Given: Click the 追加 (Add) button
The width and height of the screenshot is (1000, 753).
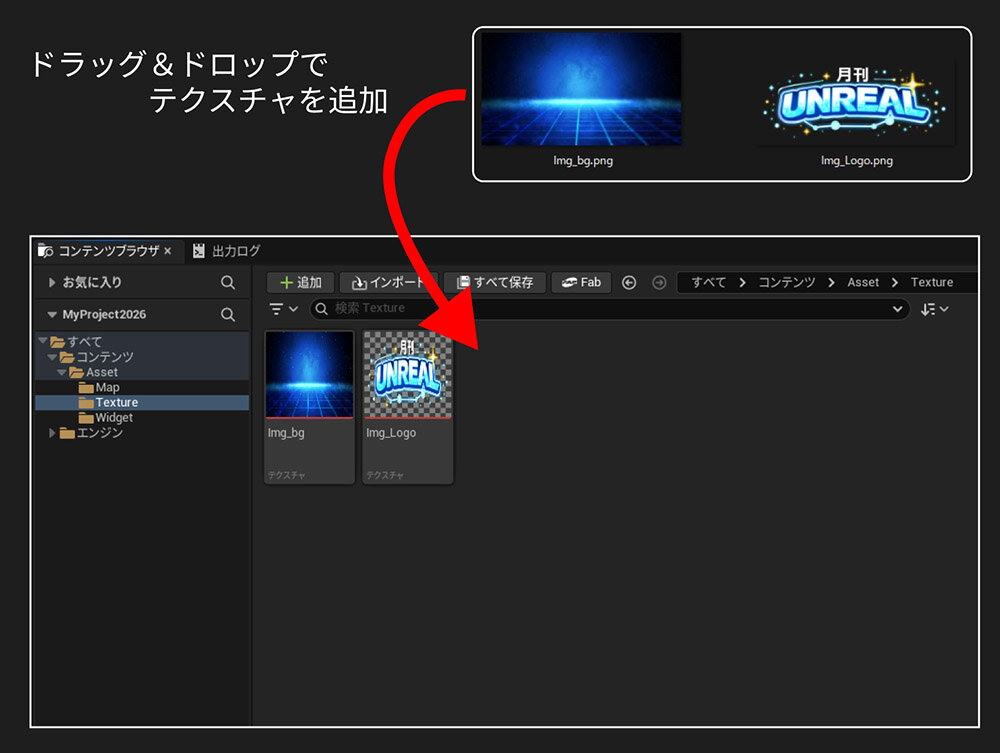Looking at the screenshot, I should [300, 283].
